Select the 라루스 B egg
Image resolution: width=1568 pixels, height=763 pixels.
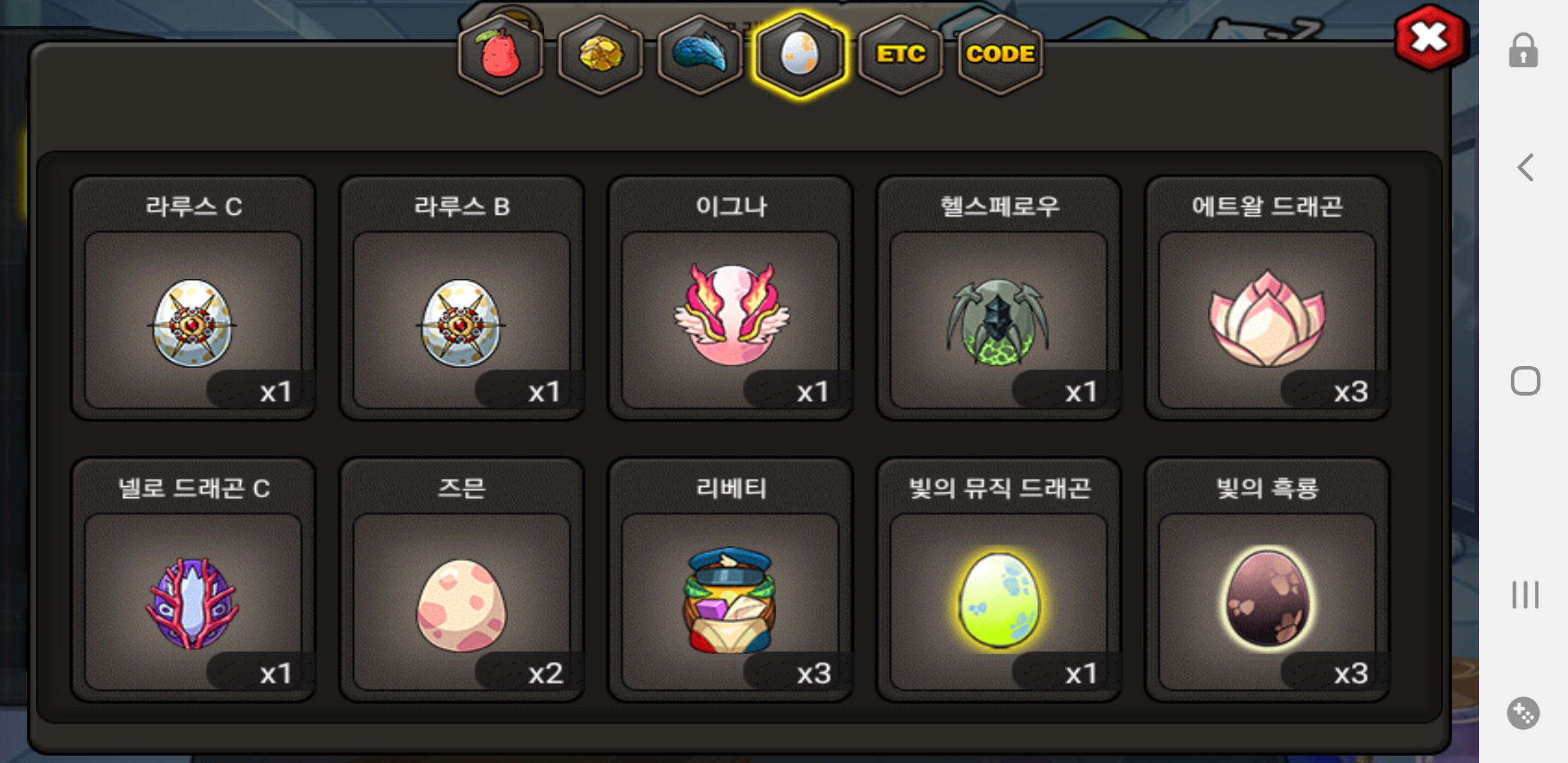(462, 298)
